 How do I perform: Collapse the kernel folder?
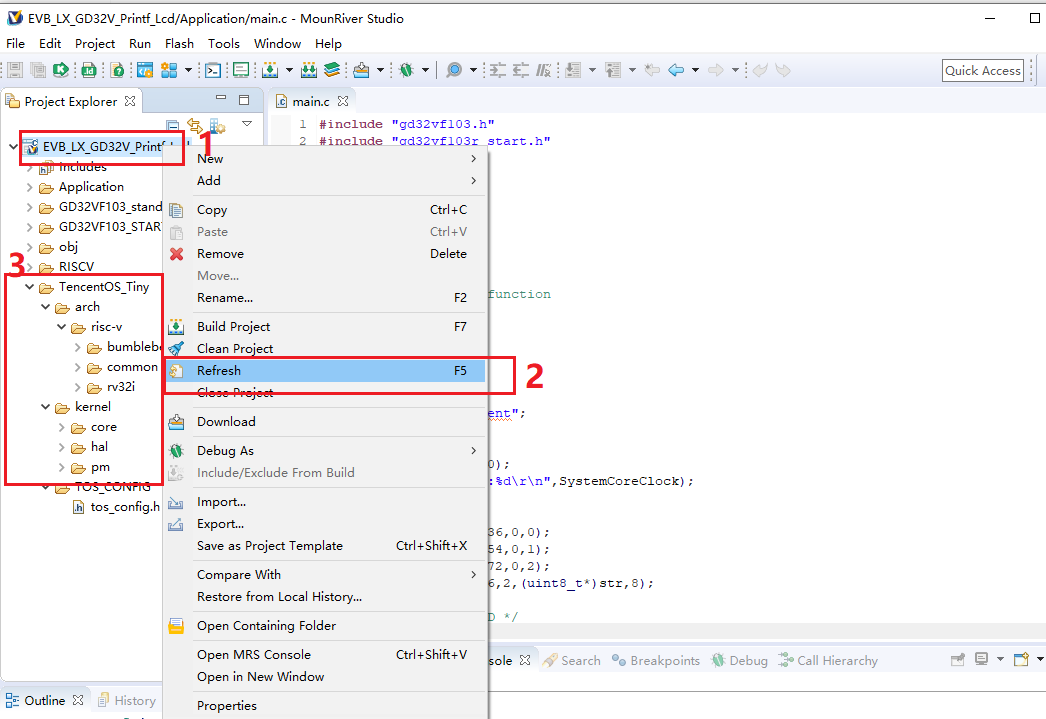(x=45, y=407)
